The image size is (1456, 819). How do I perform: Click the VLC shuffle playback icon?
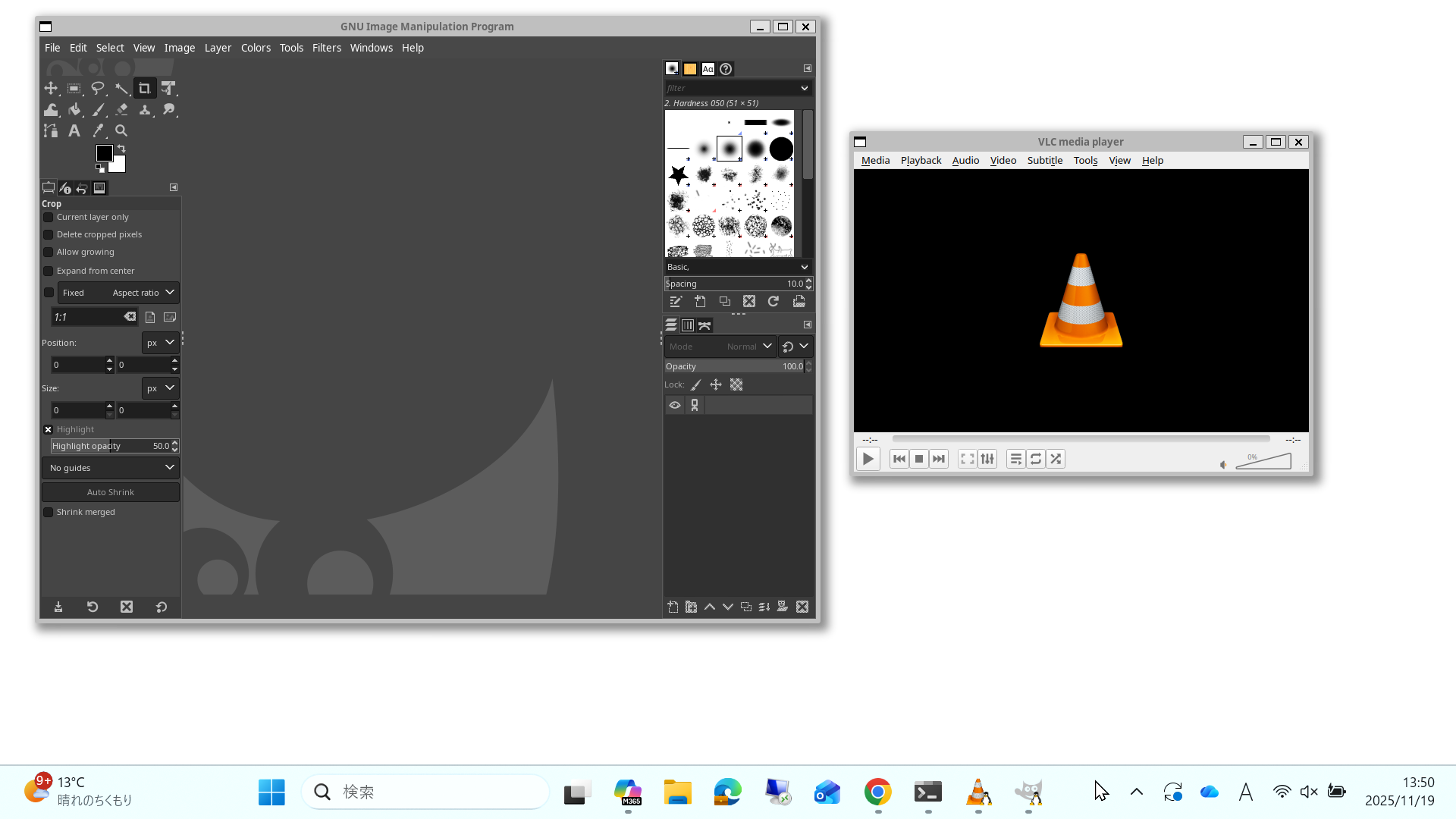pyautogui.click(x=1056, y=459)
